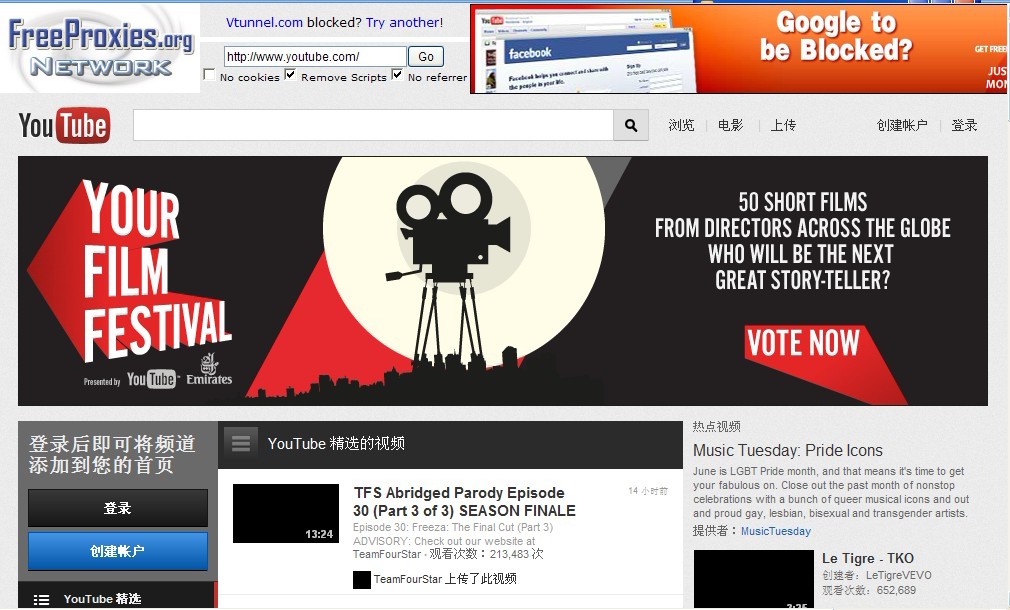Open the Le Tigre - TKO title
This screenshot has width=1010, height=610.
868,558
